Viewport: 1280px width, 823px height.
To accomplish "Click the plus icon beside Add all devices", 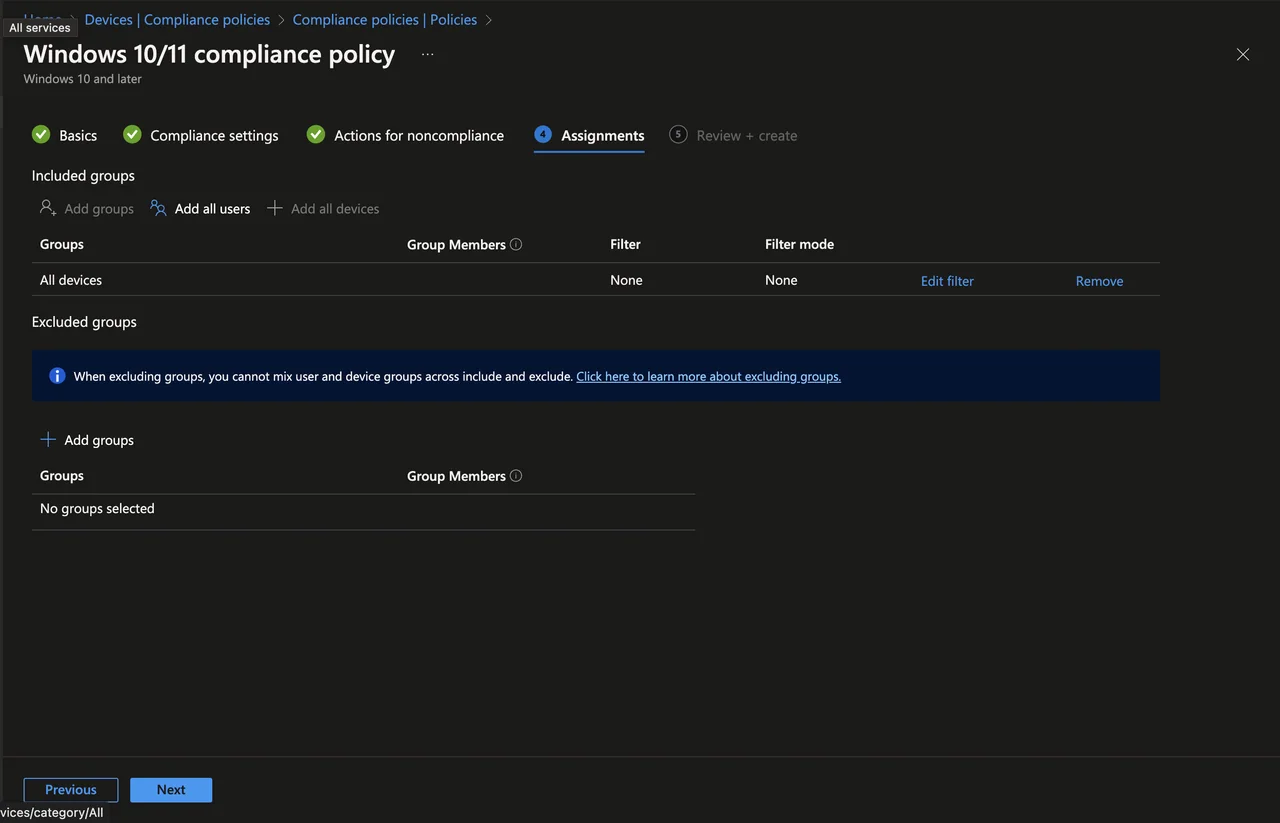I will coord(275,208).
